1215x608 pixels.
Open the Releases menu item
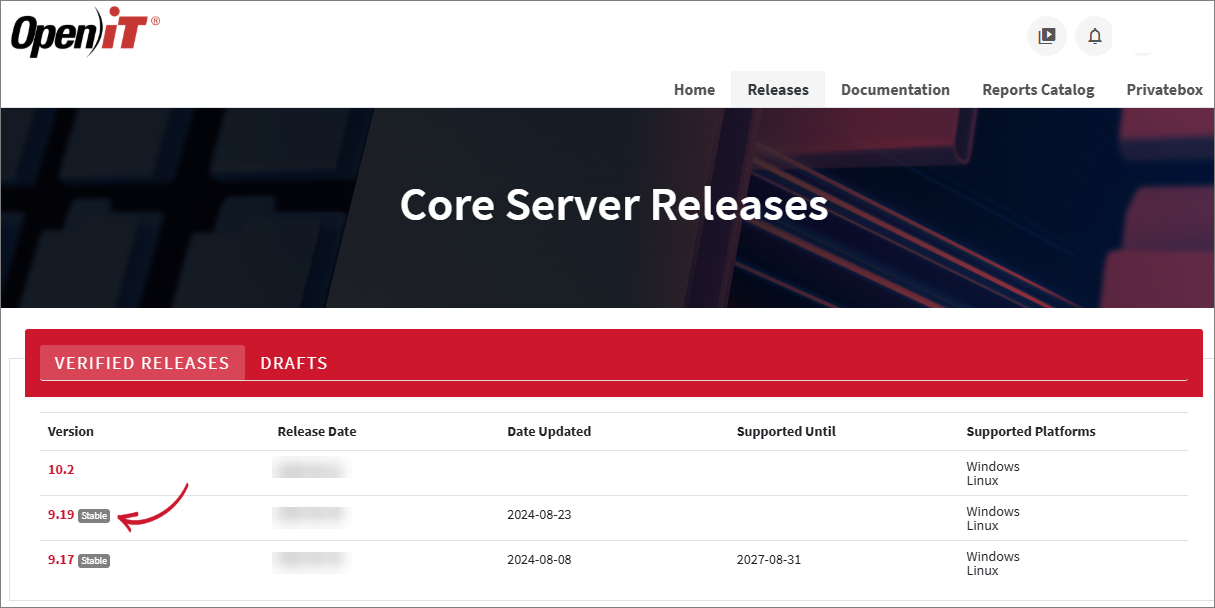pyautogui.click(x=778, y=89)
